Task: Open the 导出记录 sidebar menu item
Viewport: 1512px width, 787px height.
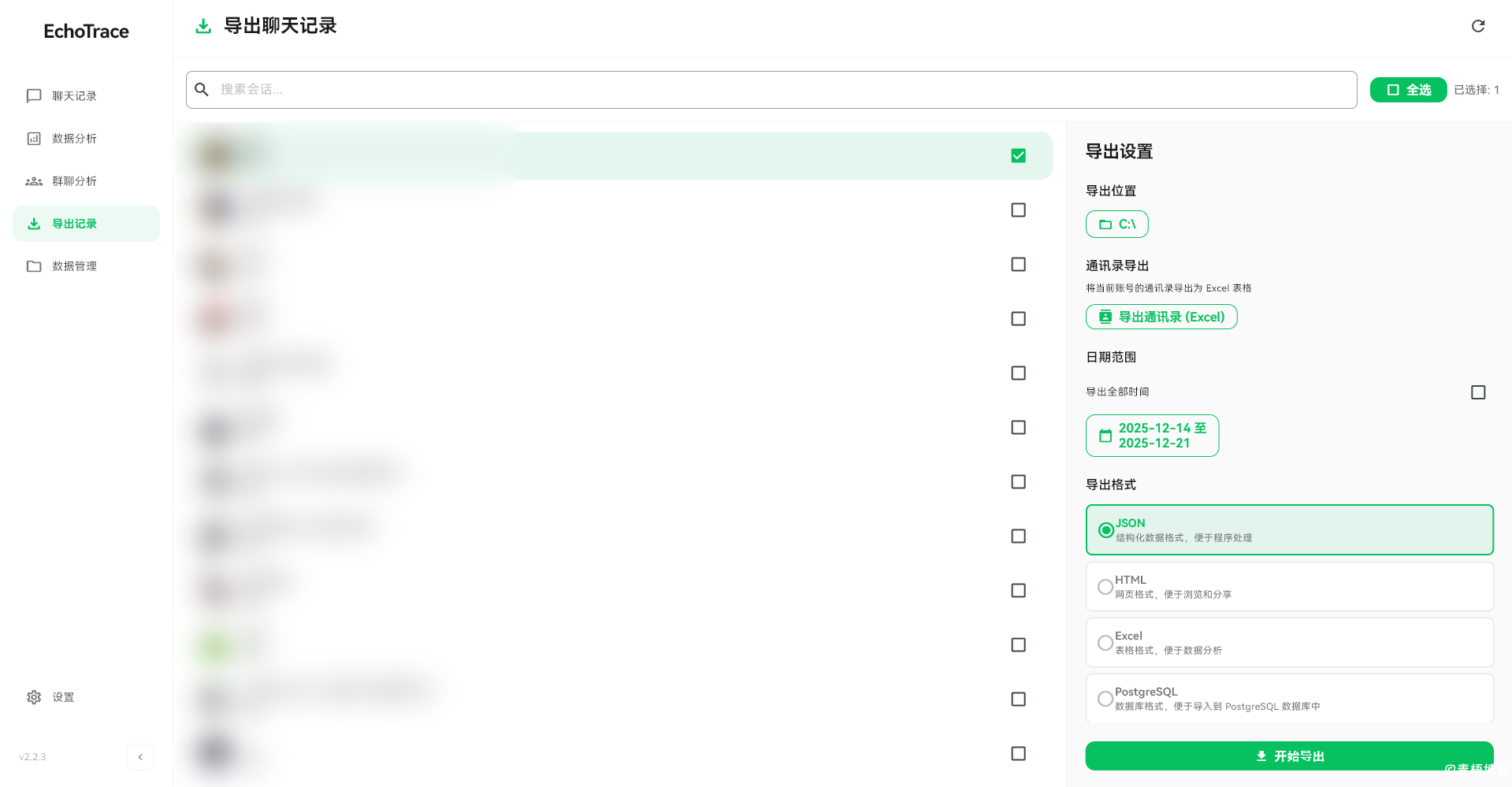Action: pyautogui.click(x=86, y=224)
